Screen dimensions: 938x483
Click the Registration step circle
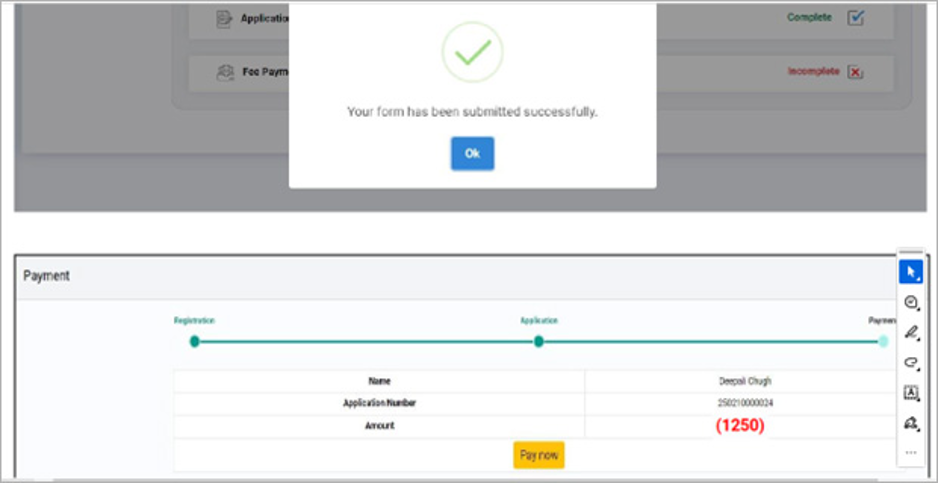point(194,341)
